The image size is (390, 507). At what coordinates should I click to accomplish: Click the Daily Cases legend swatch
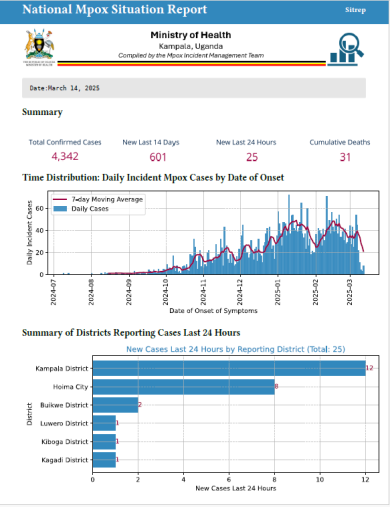[60, 209]
